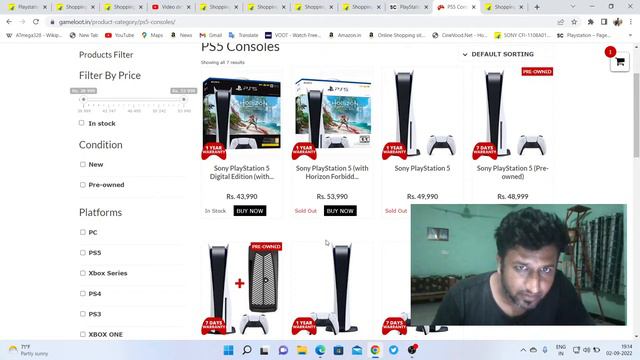Check the XBOX ONE platform filter

pos(83,334)
